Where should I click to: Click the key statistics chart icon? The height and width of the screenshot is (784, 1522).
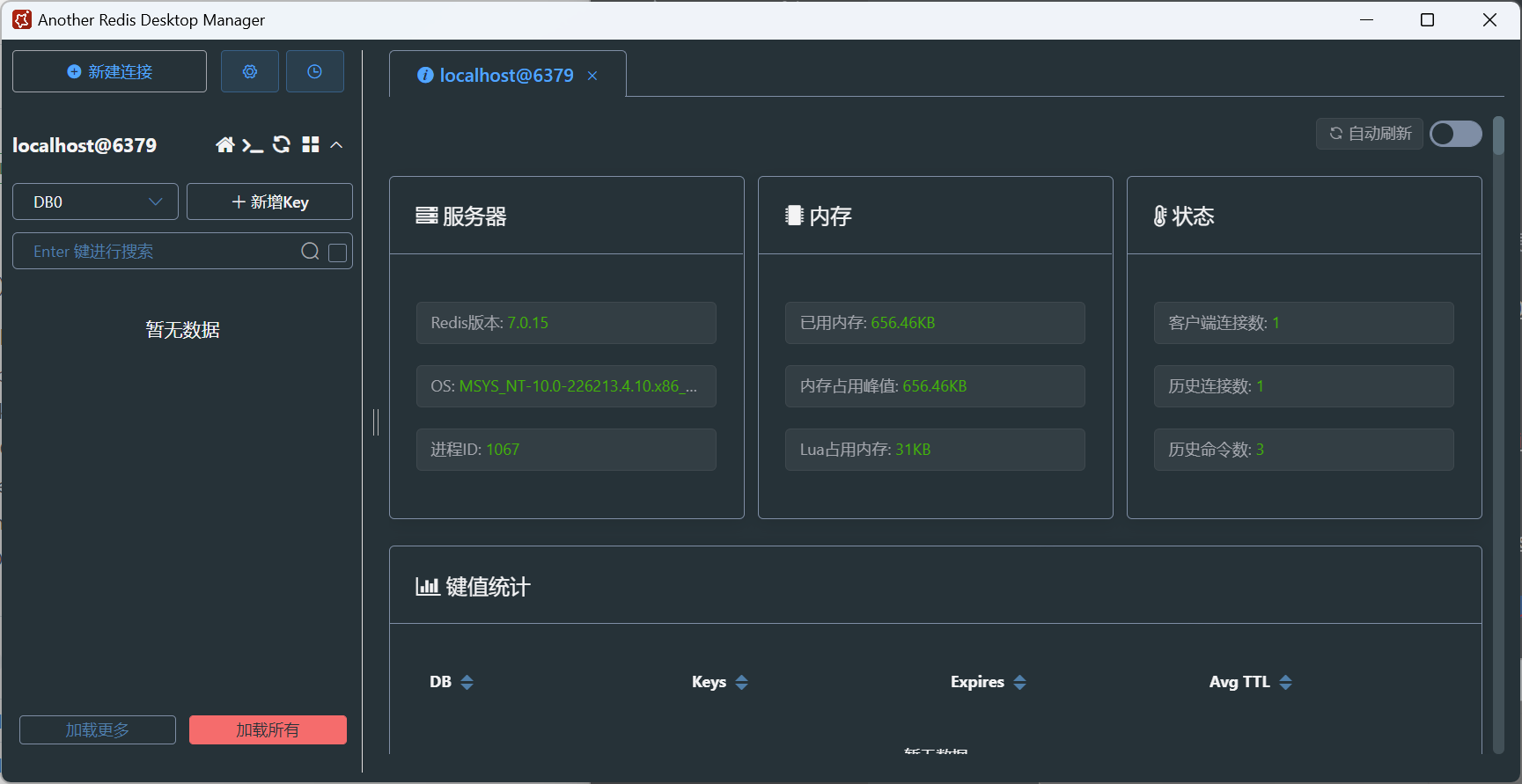[x=428, y=586]
